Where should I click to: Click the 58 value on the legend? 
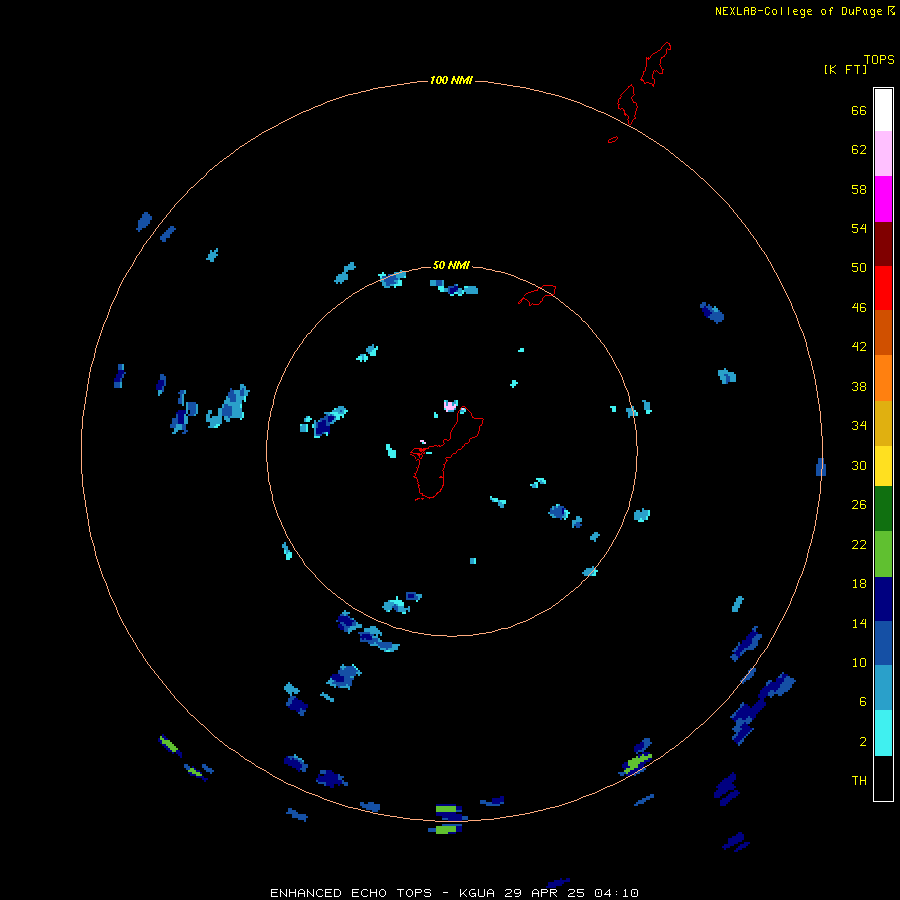pyautogui.click(x=859, y=189)
